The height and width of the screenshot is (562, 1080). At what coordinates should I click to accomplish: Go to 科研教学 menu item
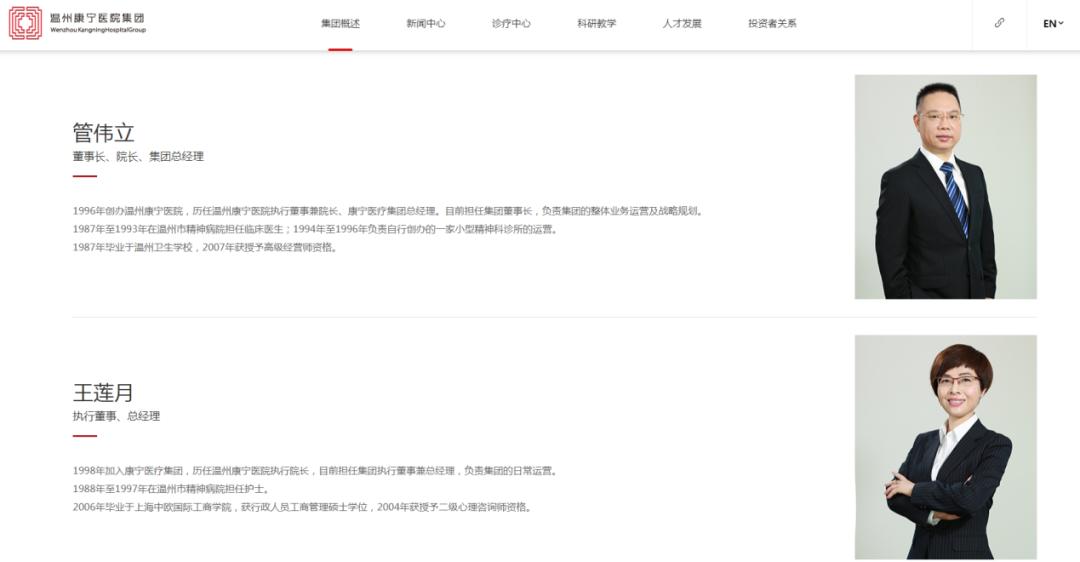click(x=596, y=23)
